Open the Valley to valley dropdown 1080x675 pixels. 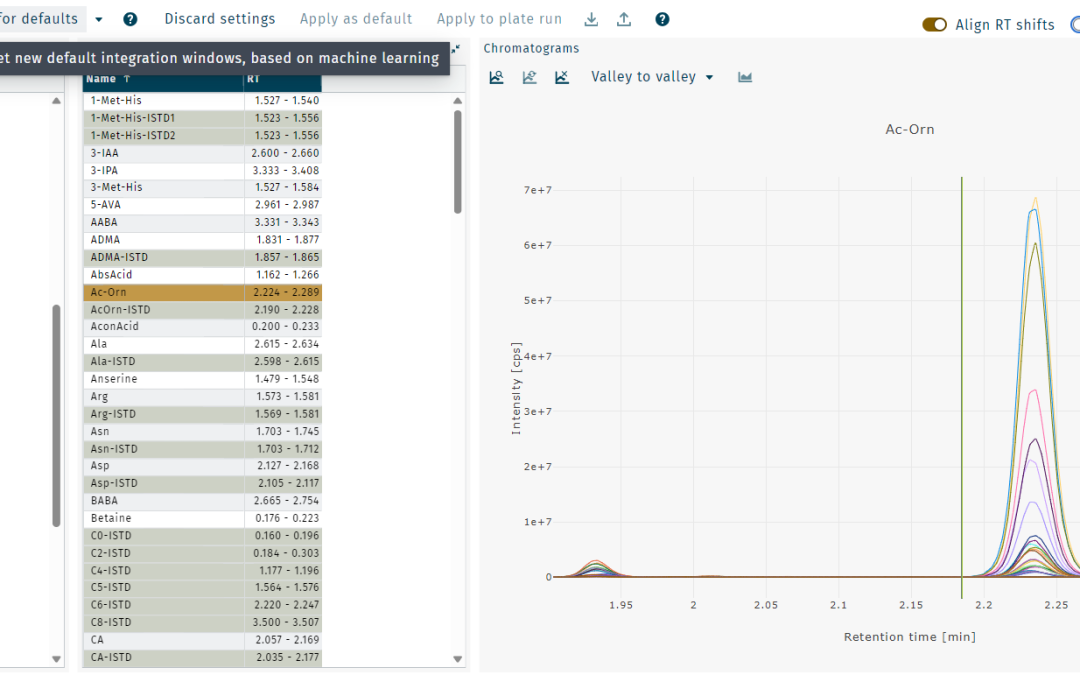(x=652, y=77)
